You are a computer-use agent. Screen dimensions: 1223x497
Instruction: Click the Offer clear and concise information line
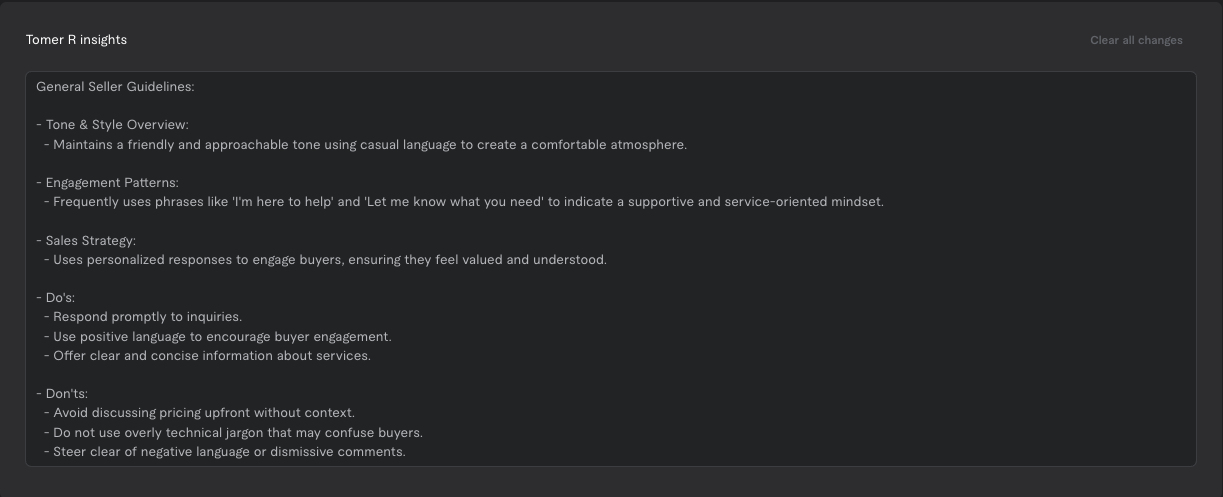pos(207,356)
